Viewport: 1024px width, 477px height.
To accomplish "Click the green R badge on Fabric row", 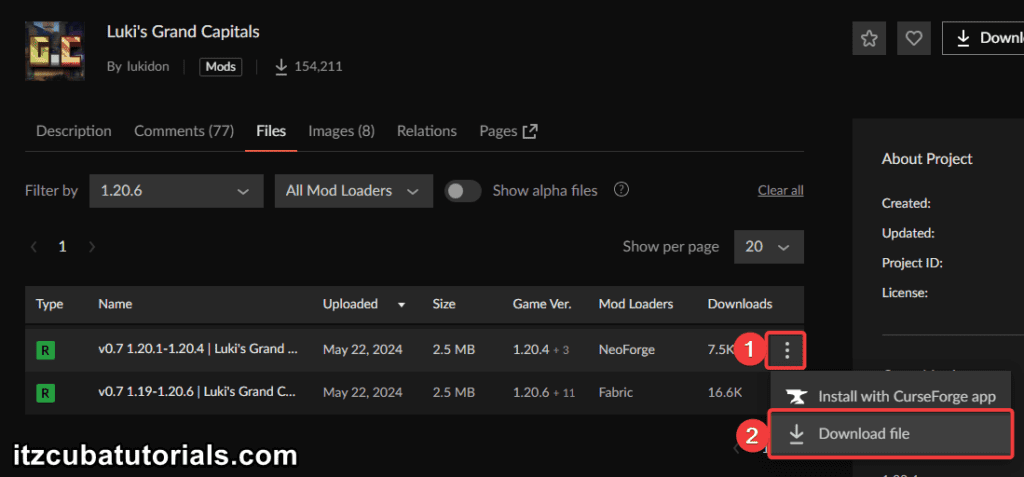I will (x=45, y=392).
